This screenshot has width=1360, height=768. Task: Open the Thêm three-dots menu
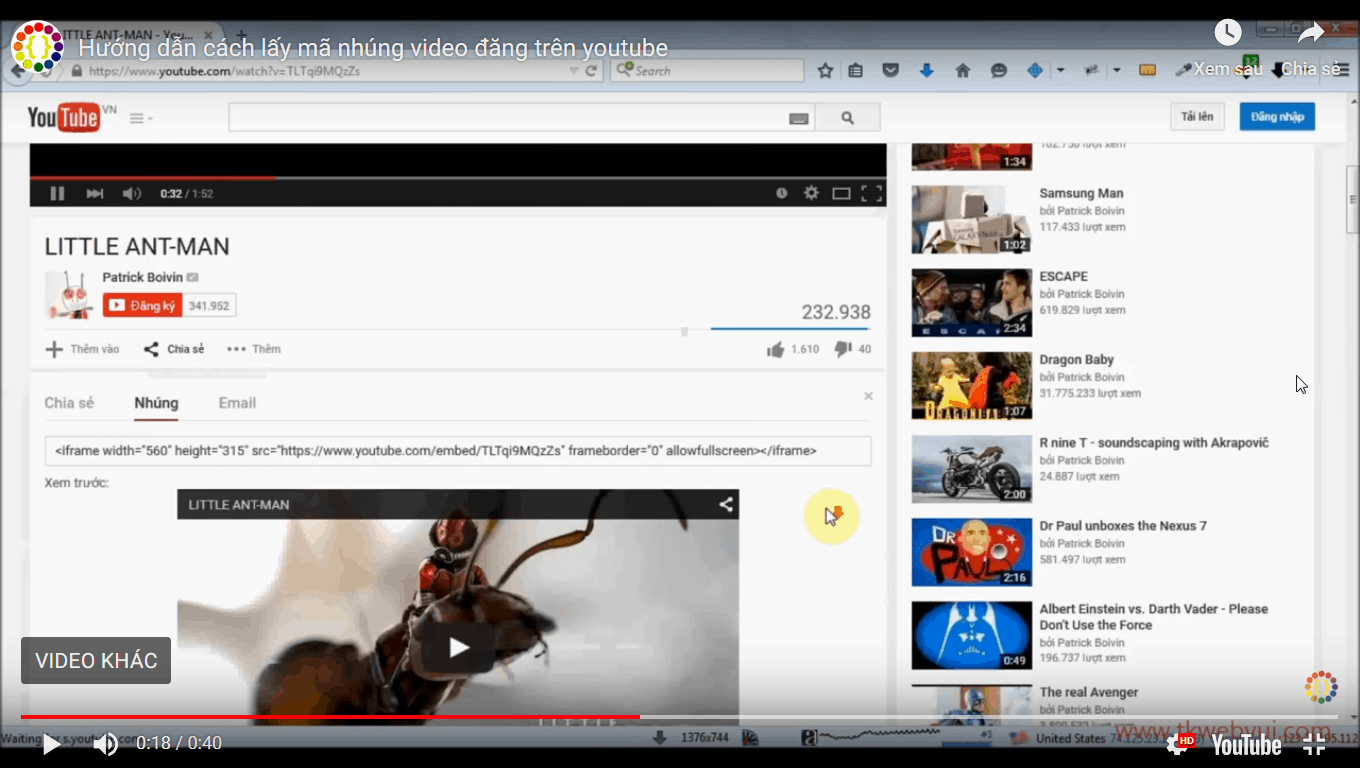point(254,349)
